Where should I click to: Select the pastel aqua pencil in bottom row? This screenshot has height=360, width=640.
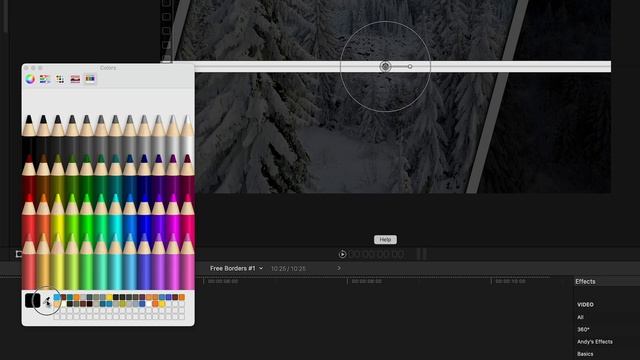115,261
